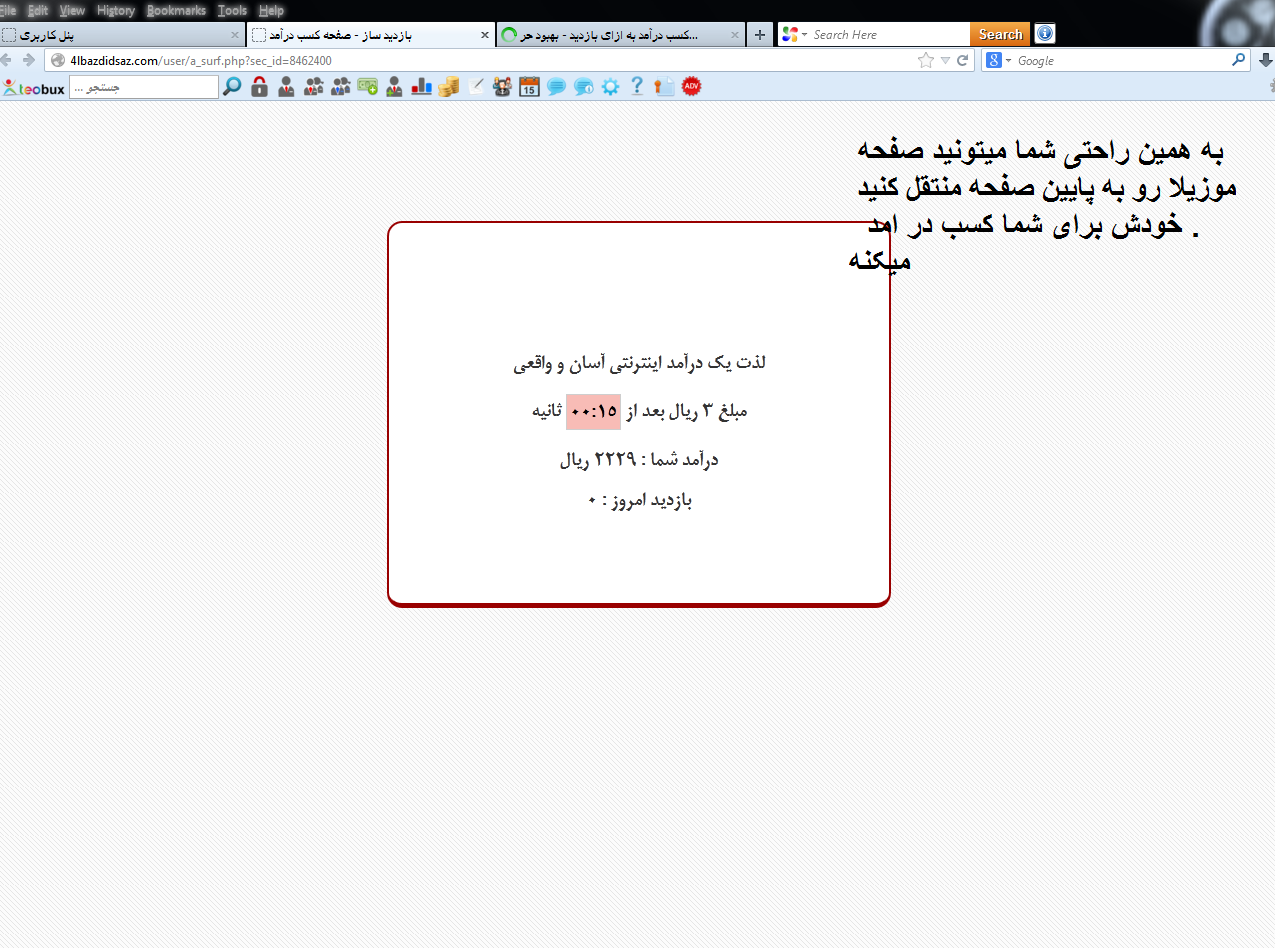The height and width of the screenshot is (948, 1275).
Task: Open the calendar icon showing 15
Action: 529,87
